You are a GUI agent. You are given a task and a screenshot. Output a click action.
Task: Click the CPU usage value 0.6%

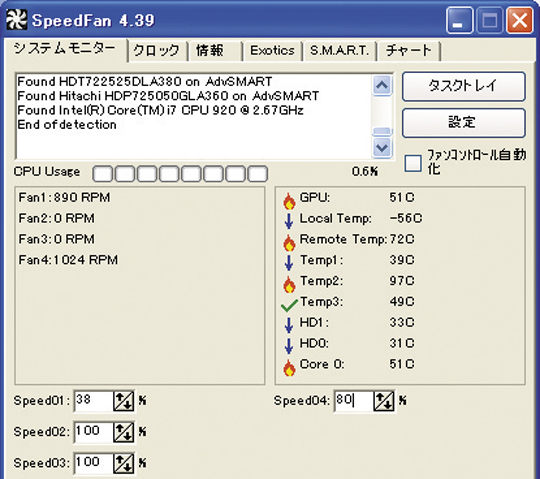point(365,171)
